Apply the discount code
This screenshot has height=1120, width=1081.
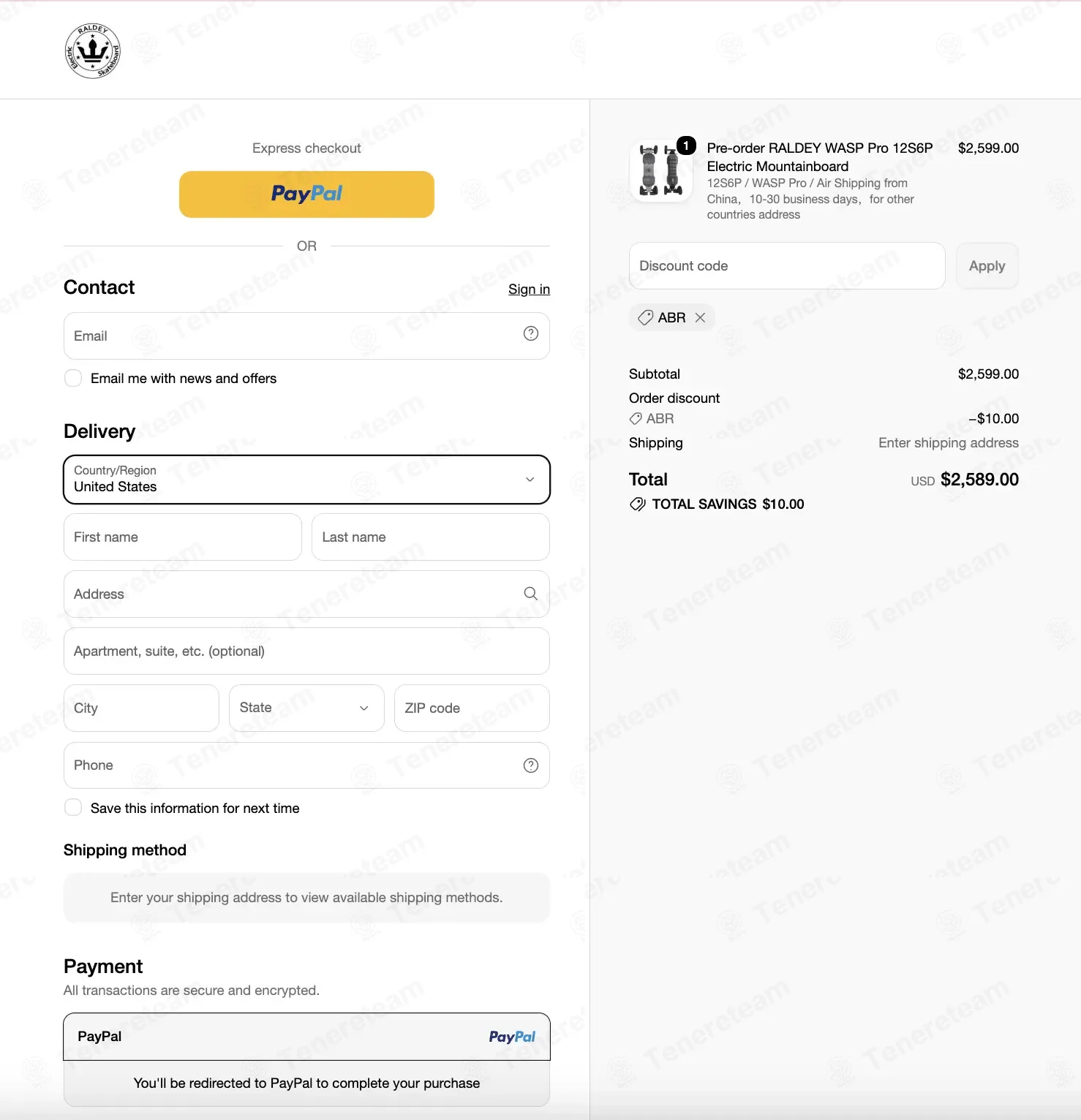tap(987, 266)
